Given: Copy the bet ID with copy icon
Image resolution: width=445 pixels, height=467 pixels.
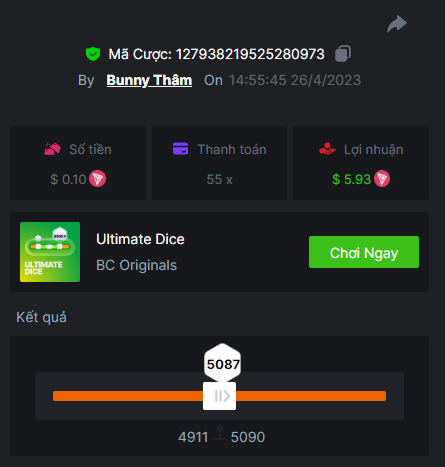Looking at the screenshot, I should click(x=343, y=54).
